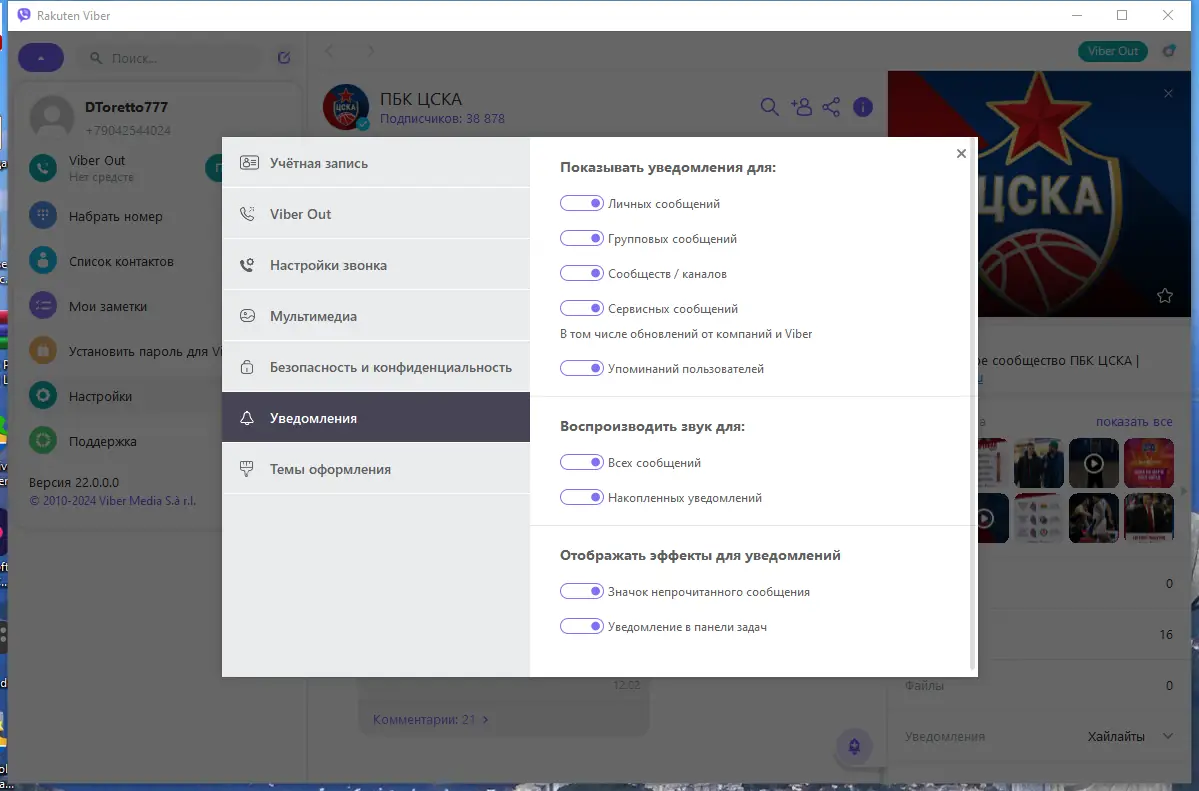
Task: Click the share icon in chat header
Action: pyautogui.click(x=831, y=107)
